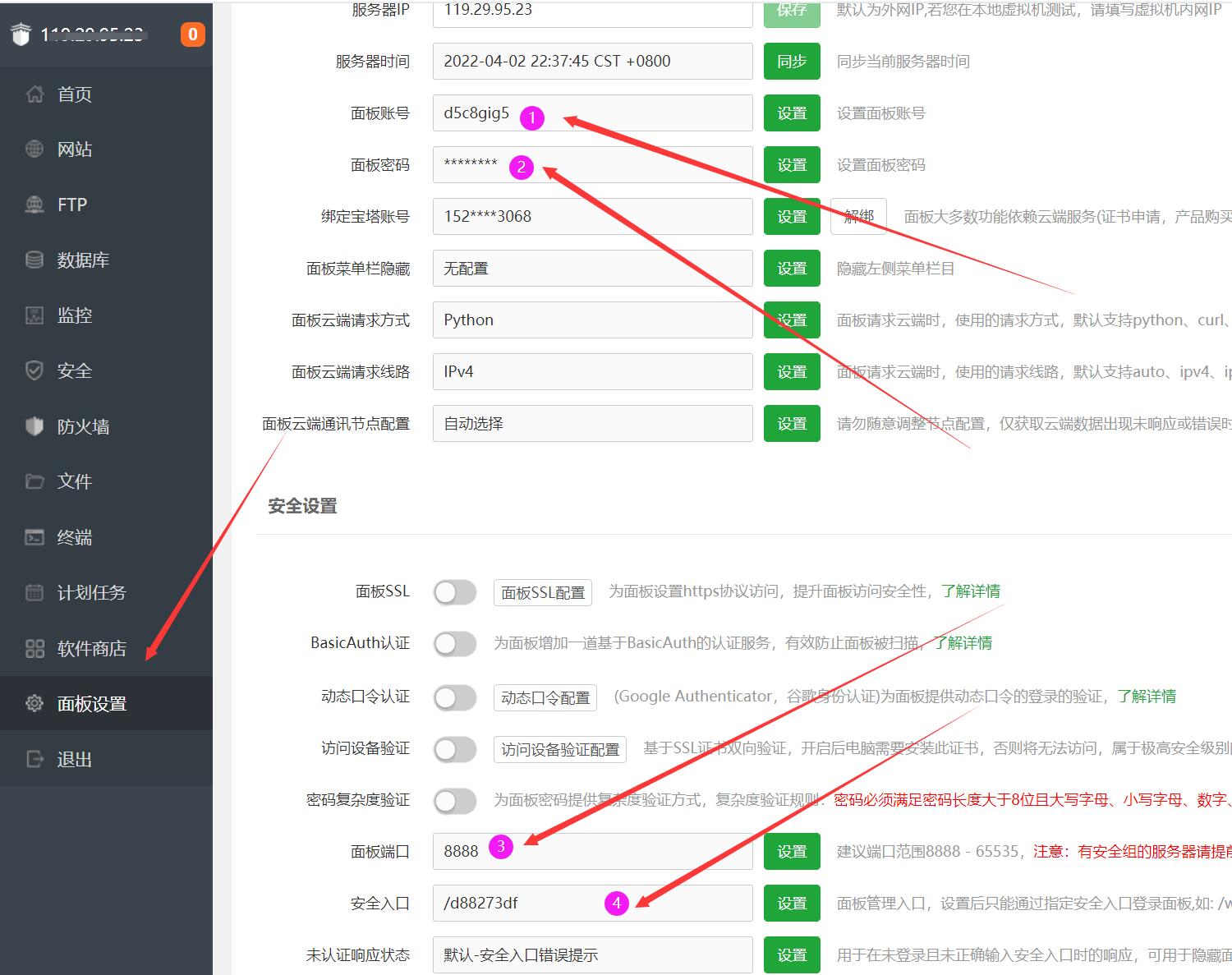1232x975 pixels.
Task: Click 了解详情 link for 面板SSL
Action: coord(971,591)
